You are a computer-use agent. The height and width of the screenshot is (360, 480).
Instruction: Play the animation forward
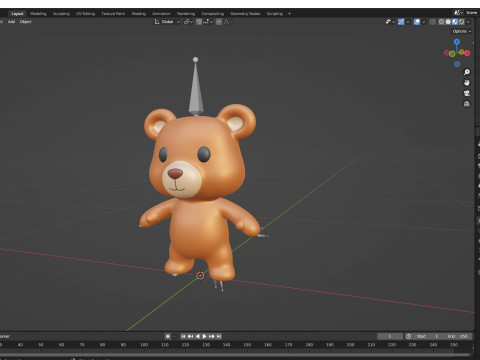click(204, 336)
